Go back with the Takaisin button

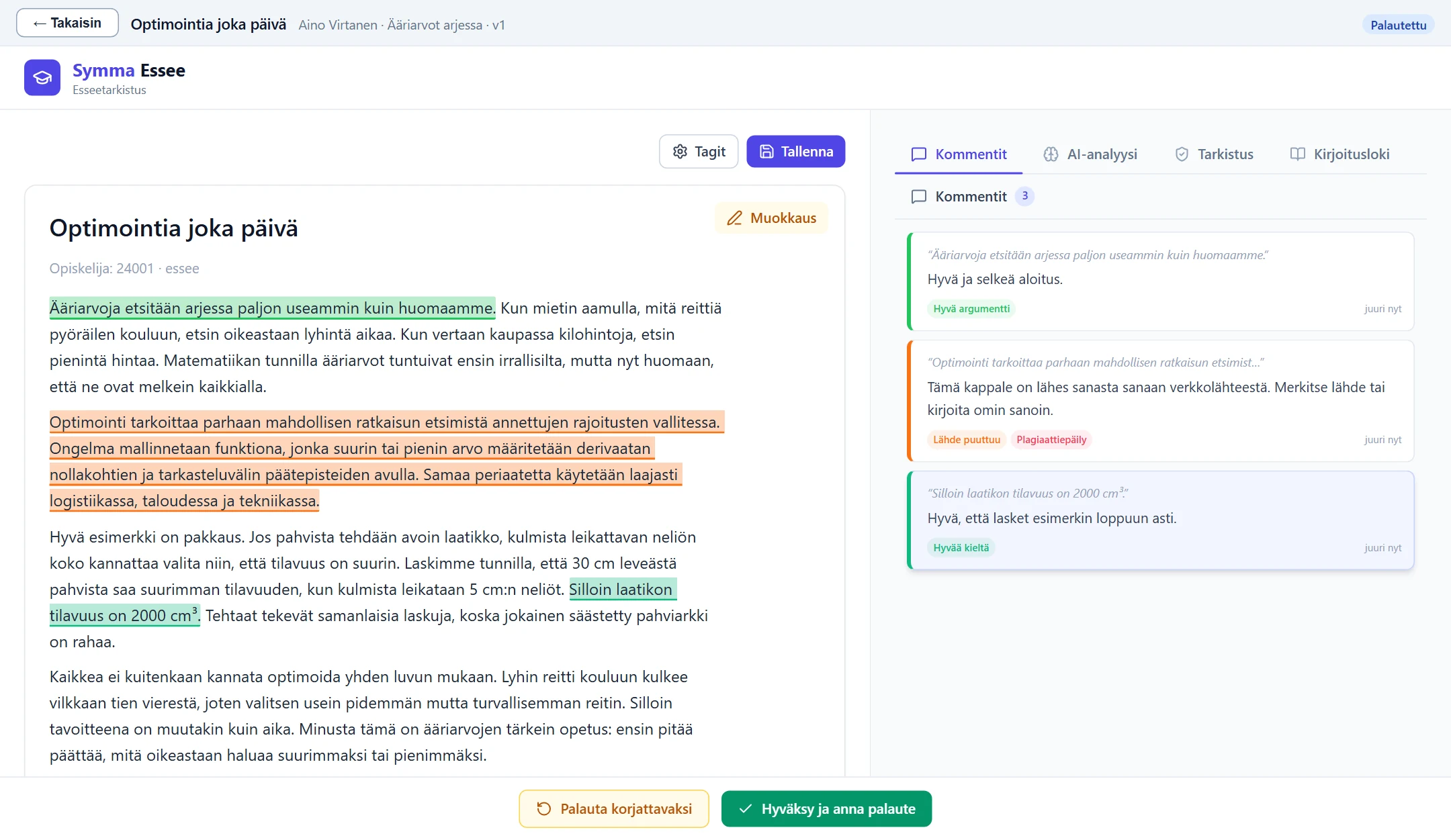pyautogui.click(x=67, y=23)
